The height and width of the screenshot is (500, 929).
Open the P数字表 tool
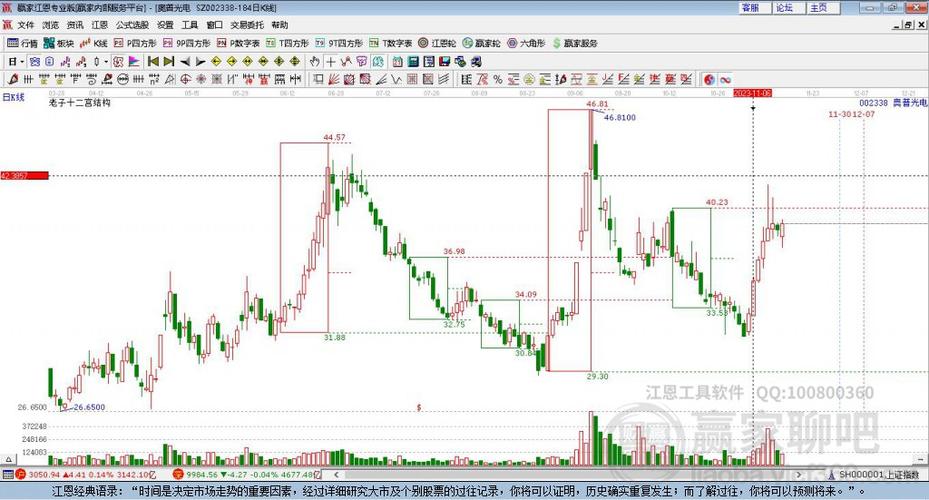pos(238,43)
